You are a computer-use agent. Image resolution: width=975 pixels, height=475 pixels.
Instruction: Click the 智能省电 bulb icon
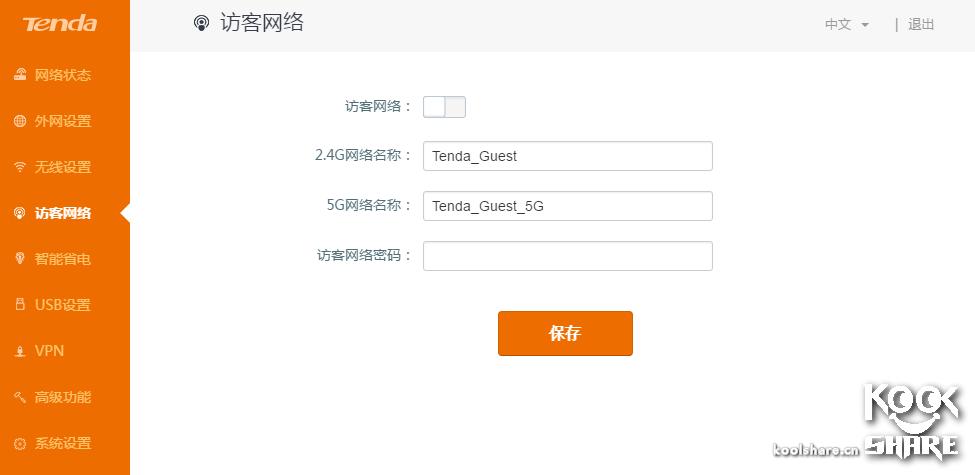pos(20,259)
